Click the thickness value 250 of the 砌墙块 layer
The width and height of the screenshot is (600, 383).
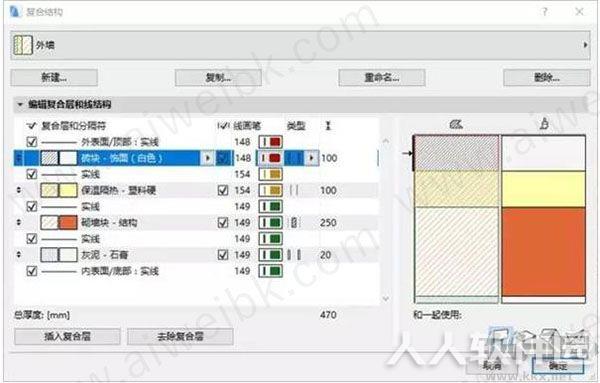tap(328, 223)
